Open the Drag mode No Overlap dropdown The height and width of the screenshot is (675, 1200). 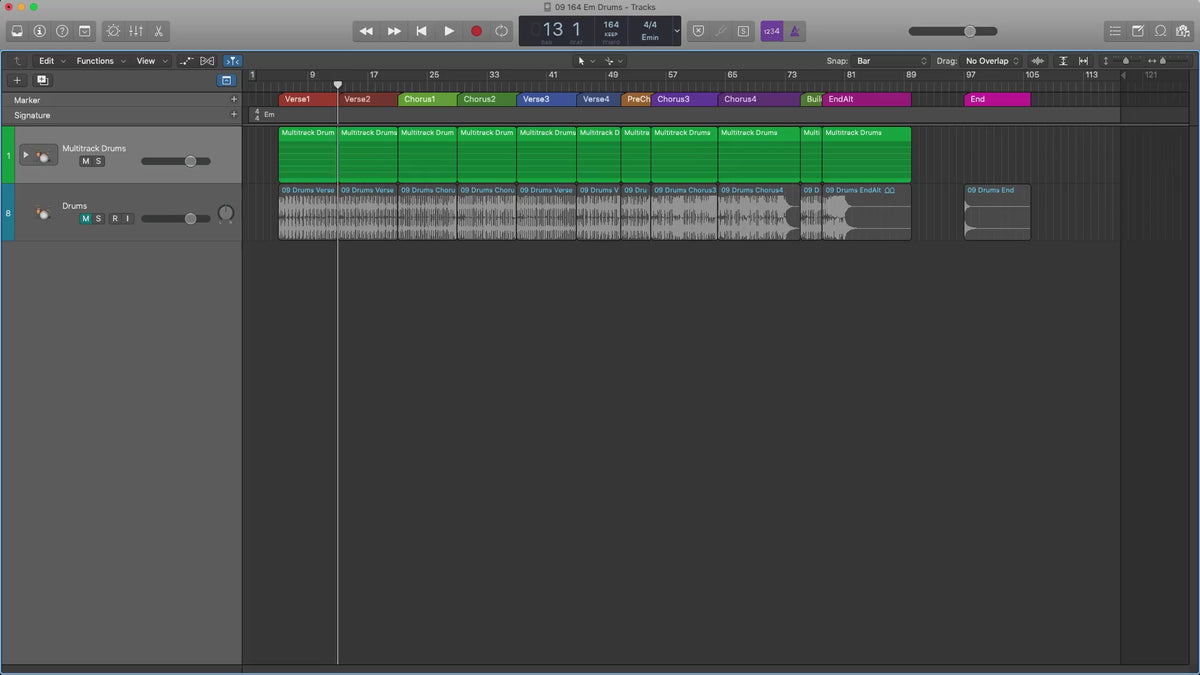pos(992,61)
